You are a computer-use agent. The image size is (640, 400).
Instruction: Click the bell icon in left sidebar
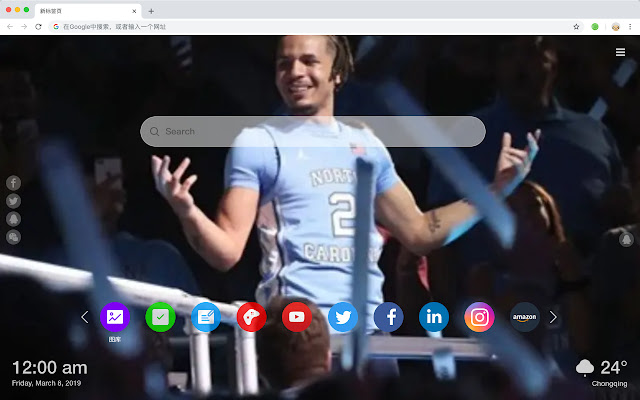pos(13,219)
